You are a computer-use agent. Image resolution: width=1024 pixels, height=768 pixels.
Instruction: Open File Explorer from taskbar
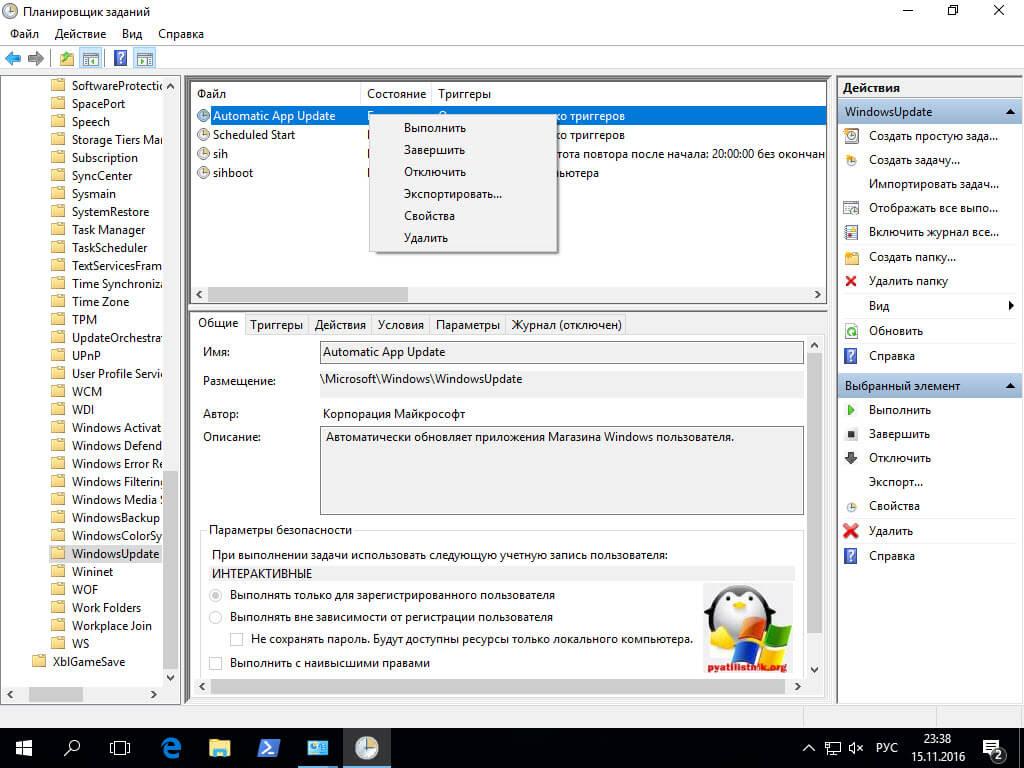pyautogui.click(x=219, y=748)
